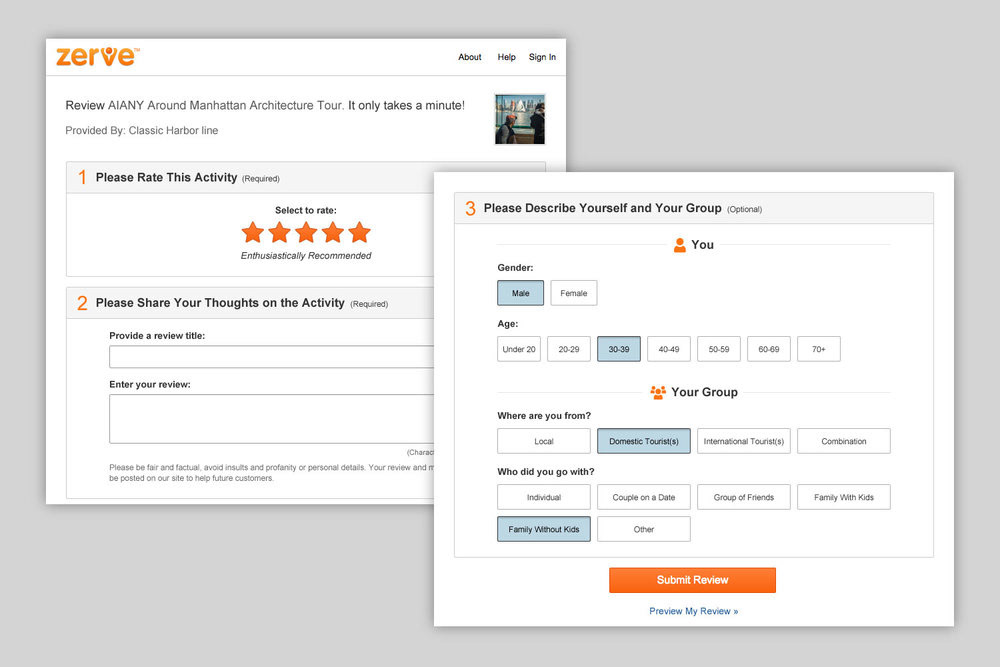
Task: Select Couple on a Date option
Action: pyautogui.click(x=643, y=497)
